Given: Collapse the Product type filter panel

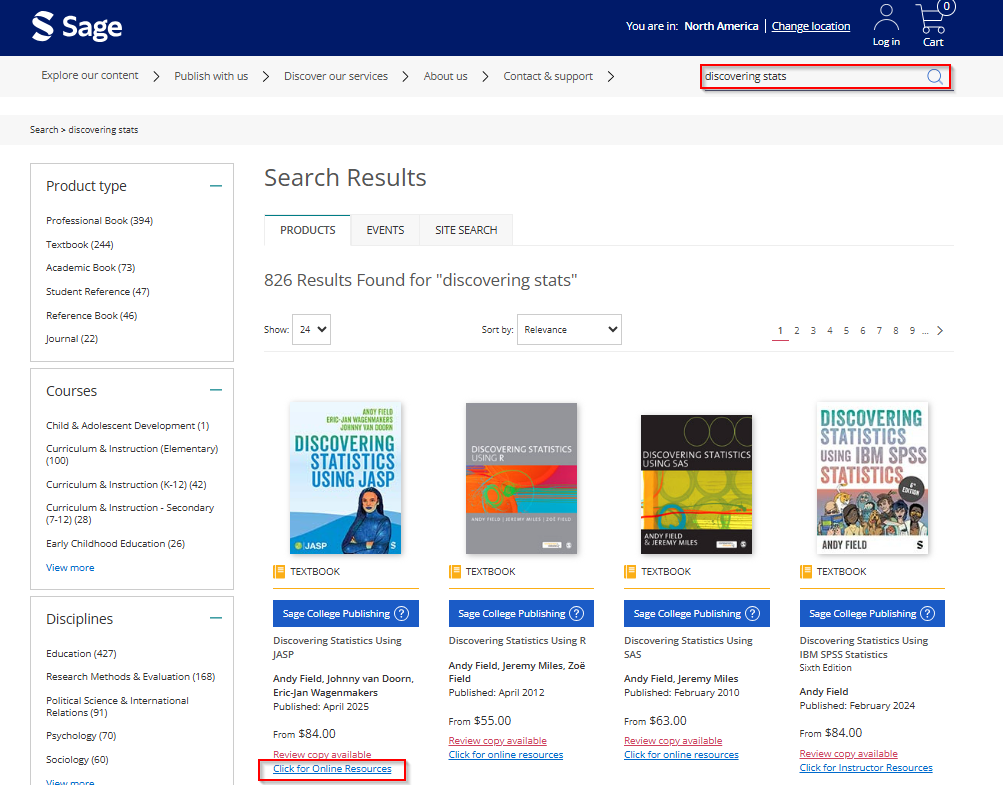Looking at the screenshot, I should [216, 186].
